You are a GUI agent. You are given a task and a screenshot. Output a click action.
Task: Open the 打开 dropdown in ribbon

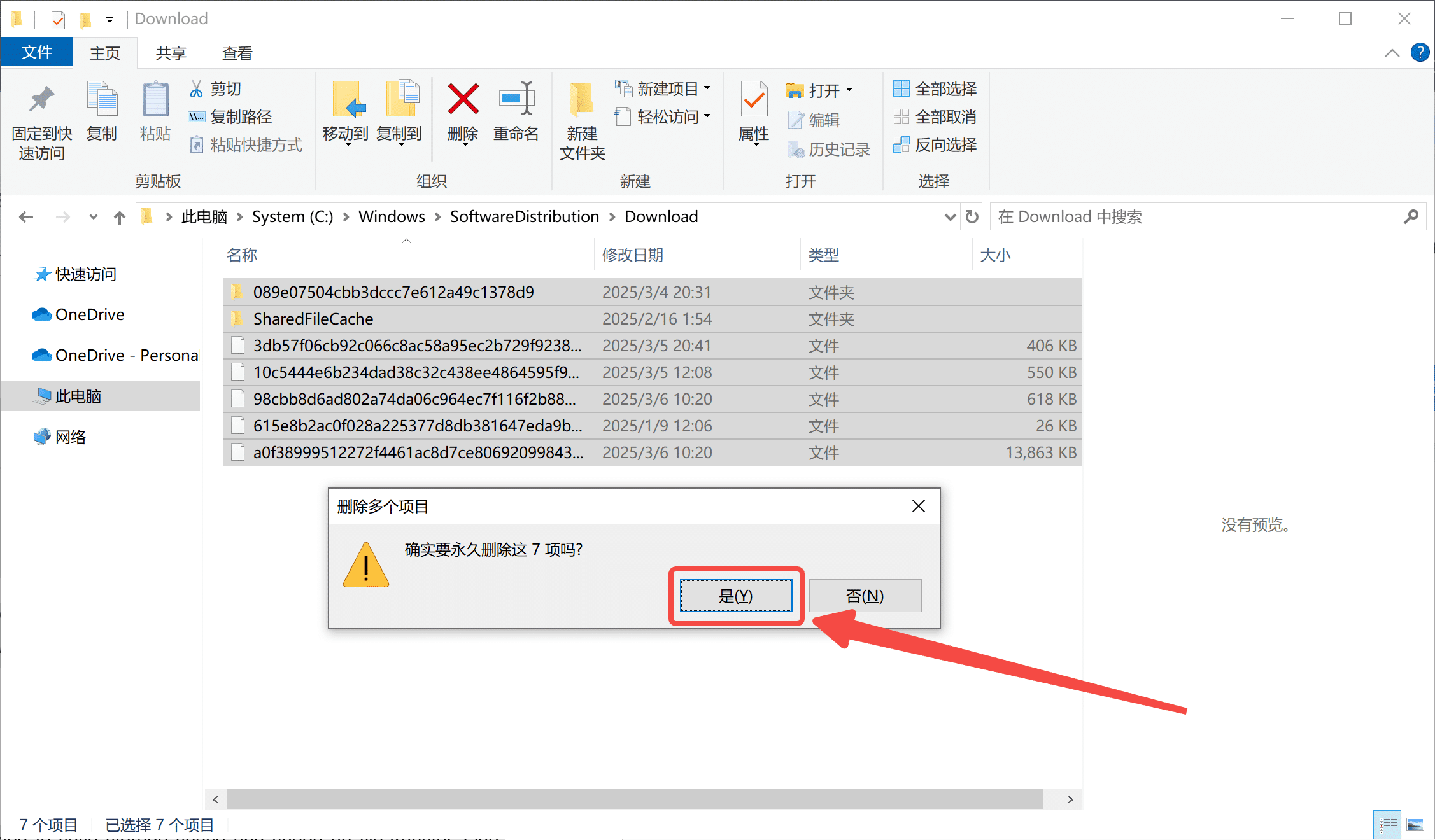(820, 90)
